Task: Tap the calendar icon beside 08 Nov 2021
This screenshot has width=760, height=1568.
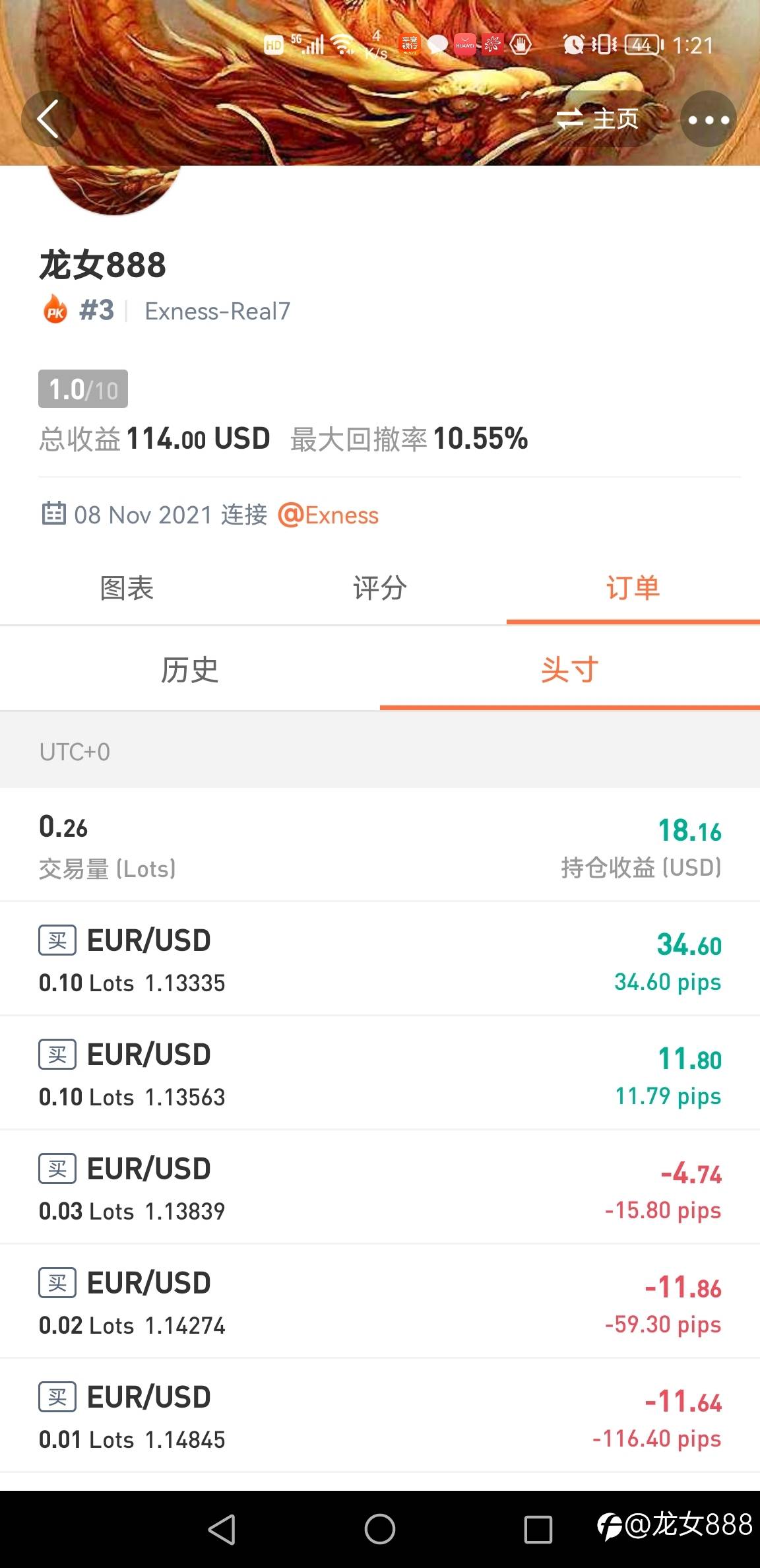Action: coord(54,513)
